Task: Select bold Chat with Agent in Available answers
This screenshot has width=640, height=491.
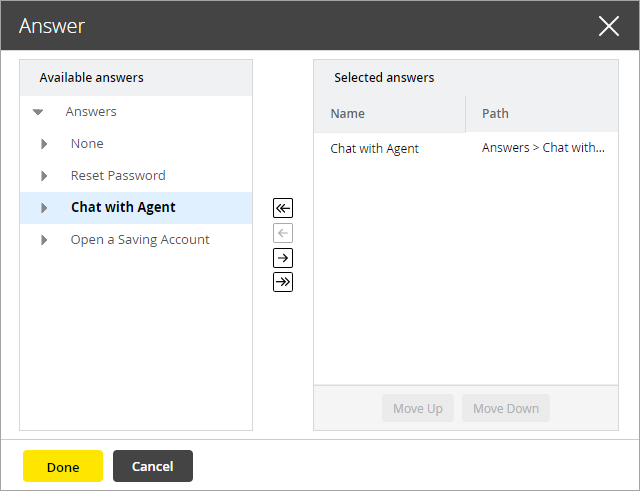Action: coord(123,208)
